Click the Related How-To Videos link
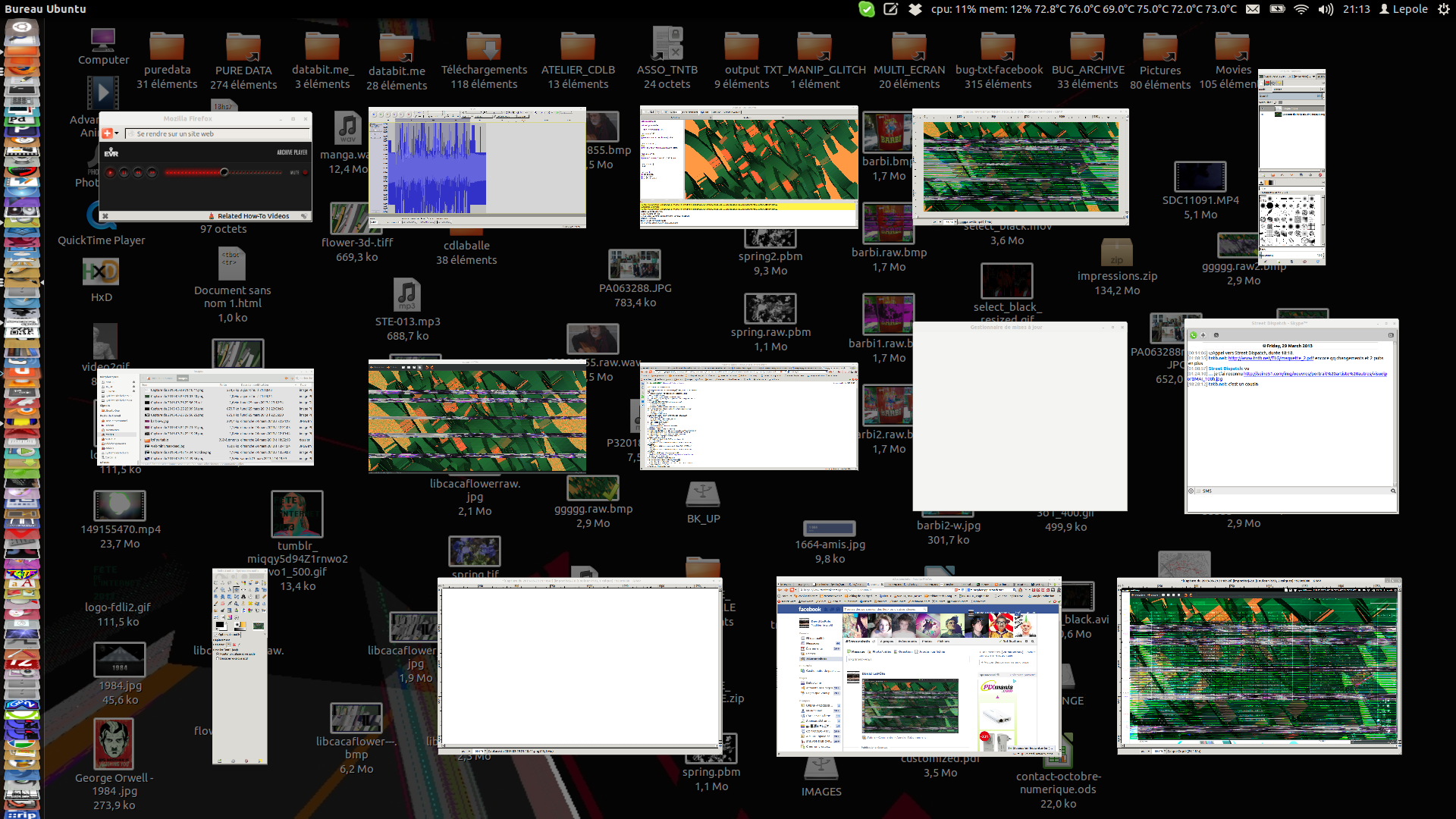 click(253, 216)
